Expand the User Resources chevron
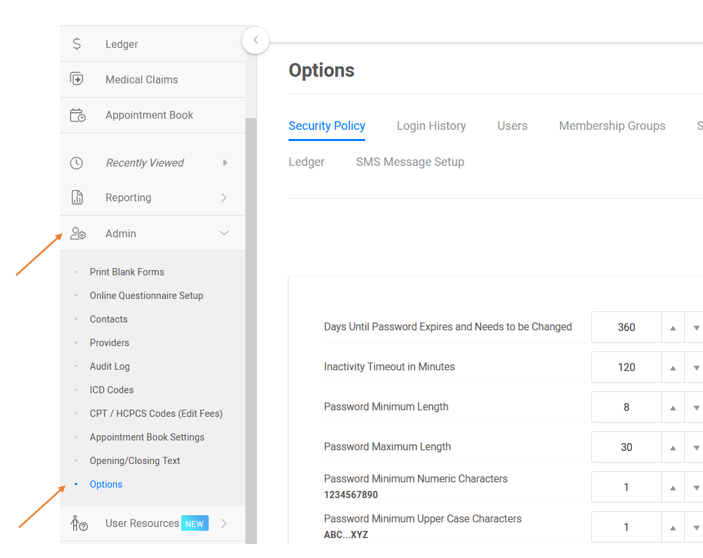This screenshot has width=703, height=558. pyautogui.click(x=224, y=523)
